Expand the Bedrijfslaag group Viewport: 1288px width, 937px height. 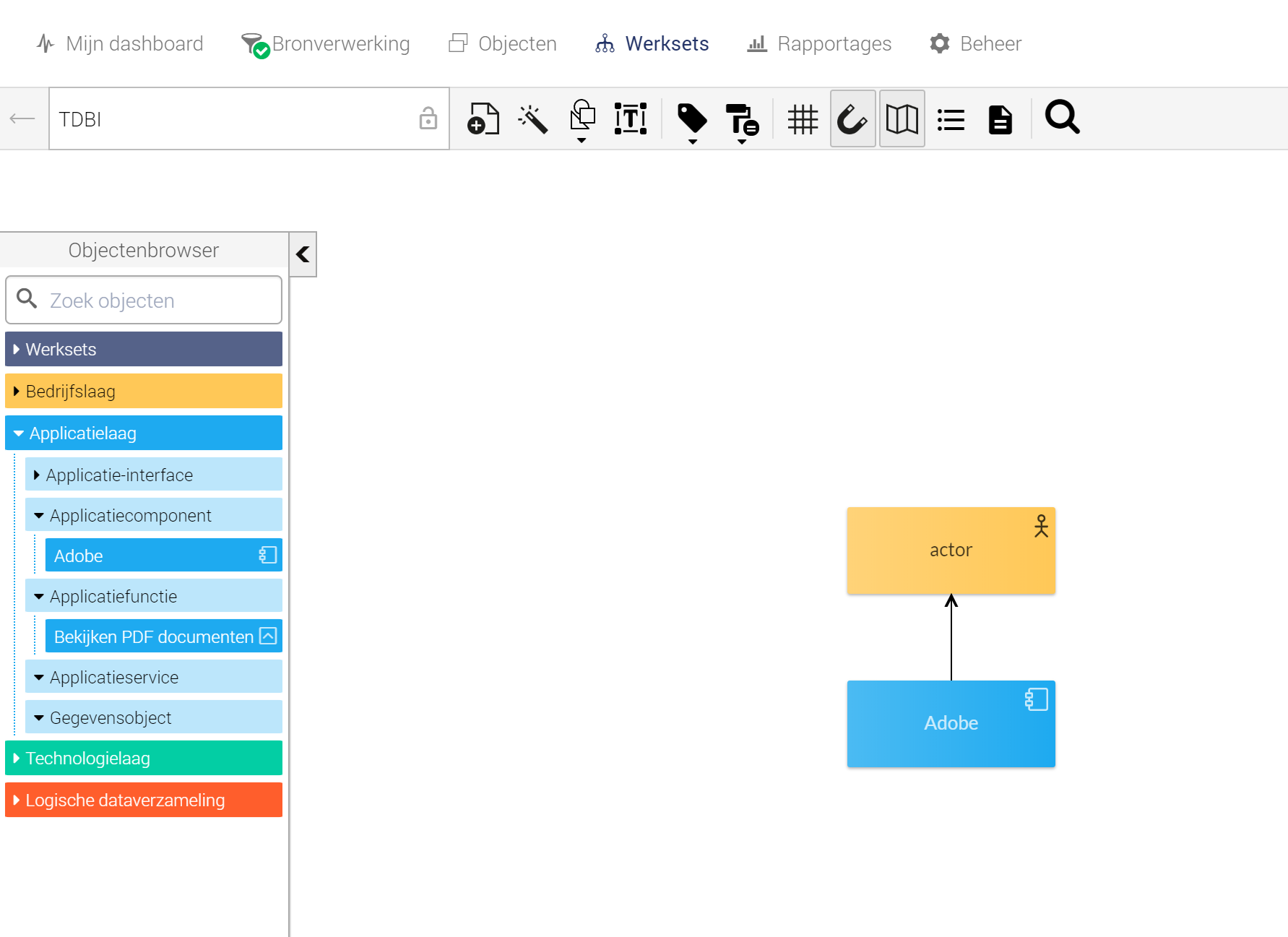pos(144,391)
